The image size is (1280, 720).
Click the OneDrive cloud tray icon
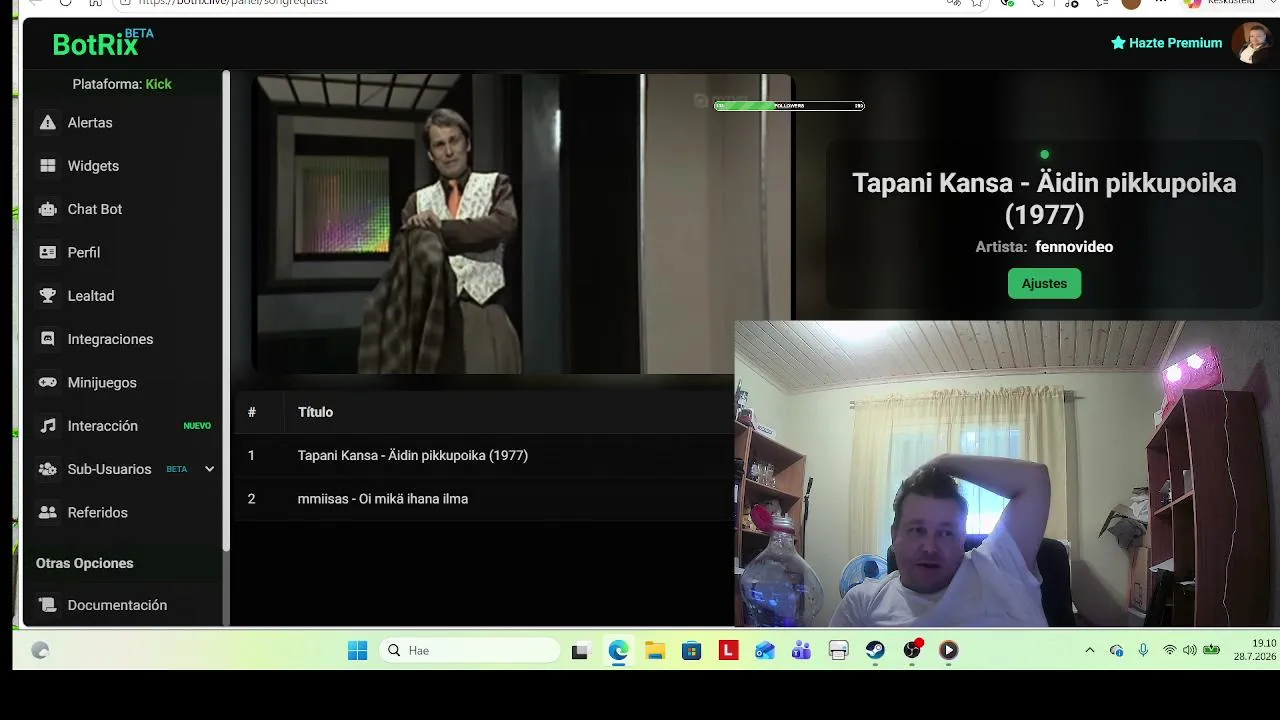point(1117,651)
